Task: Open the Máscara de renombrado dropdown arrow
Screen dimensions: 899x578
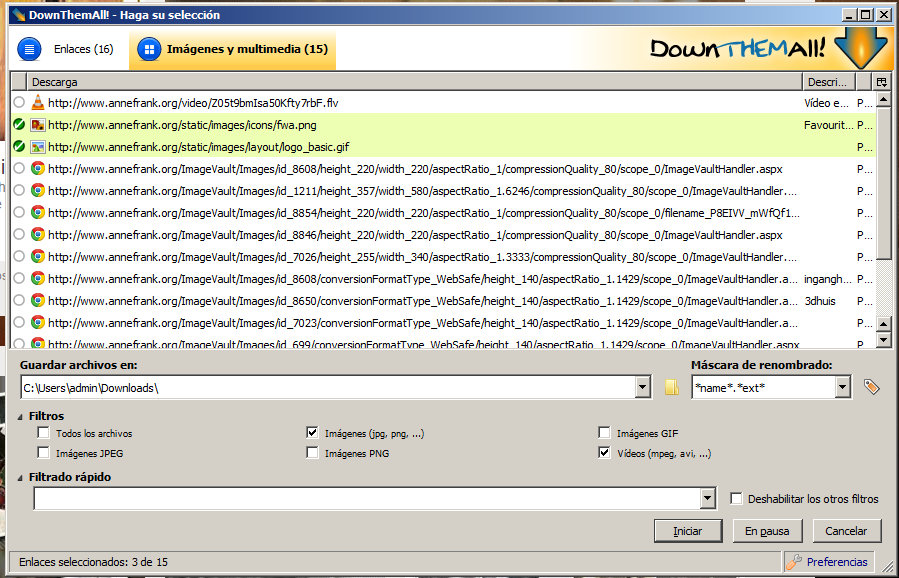Action: 842,388
